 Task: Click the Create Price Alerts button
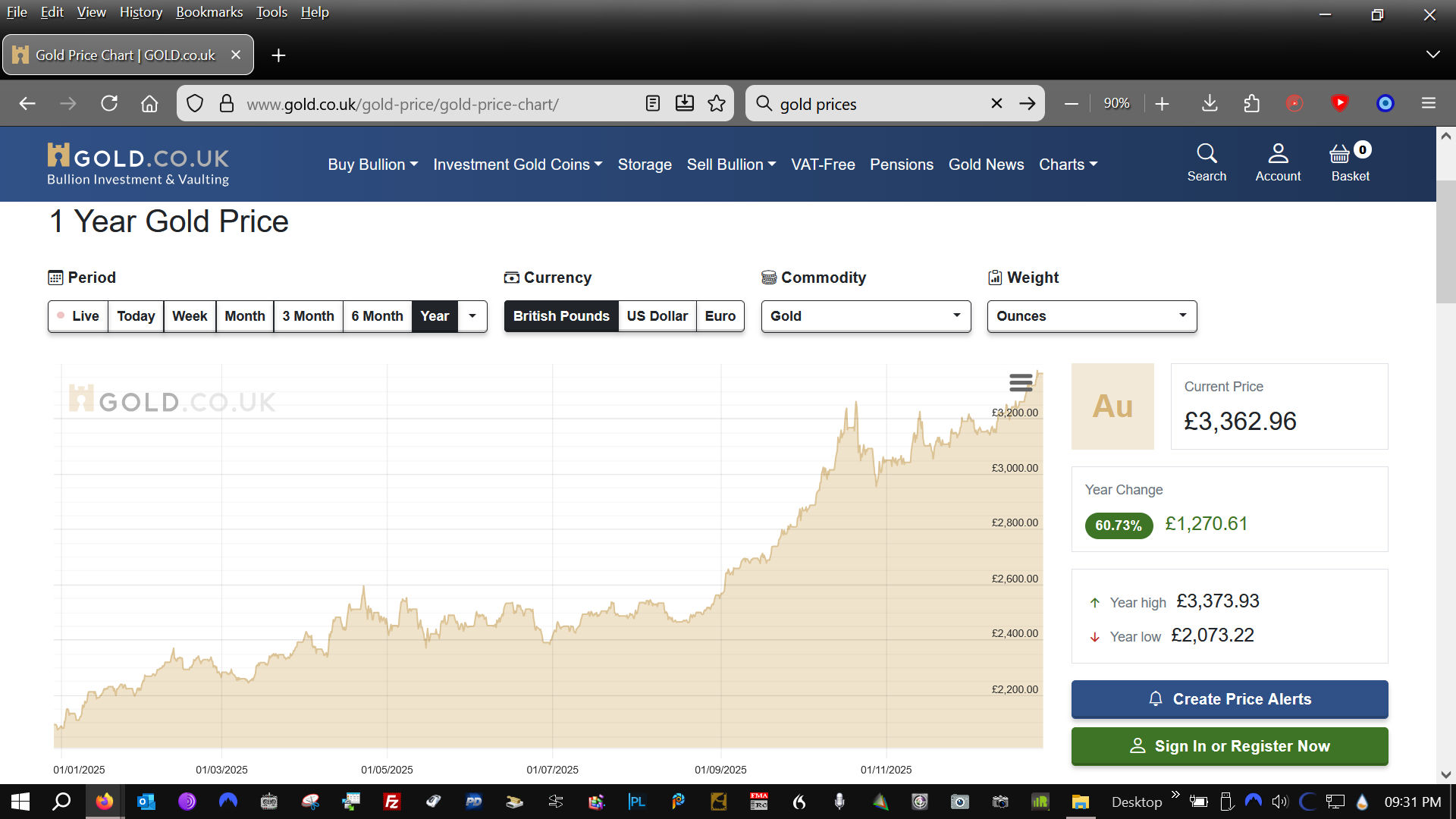click(1229, 699)
